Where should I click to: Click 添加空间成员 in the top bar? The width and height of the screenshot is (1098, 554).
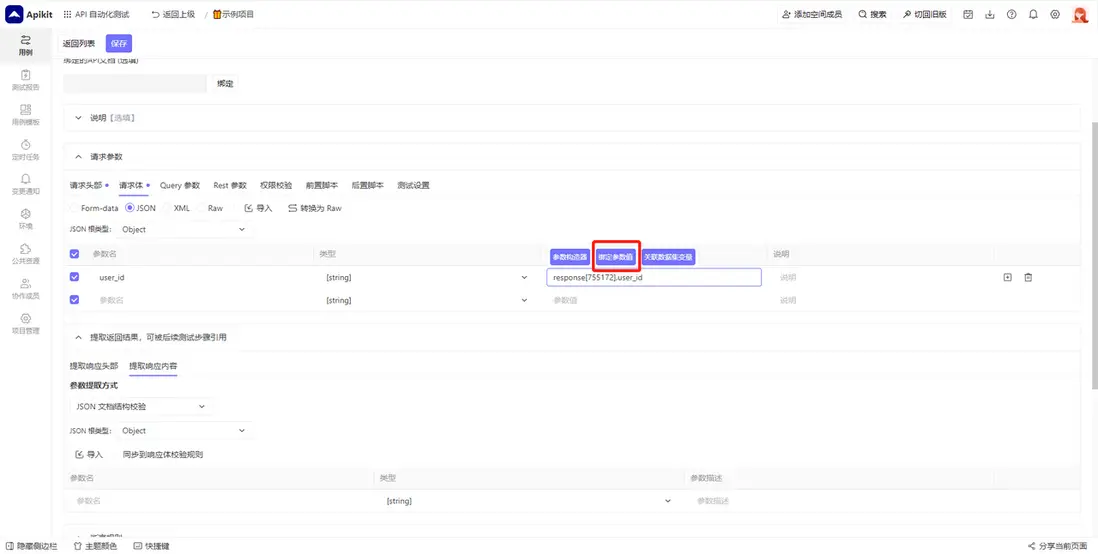tap(812, 14)
